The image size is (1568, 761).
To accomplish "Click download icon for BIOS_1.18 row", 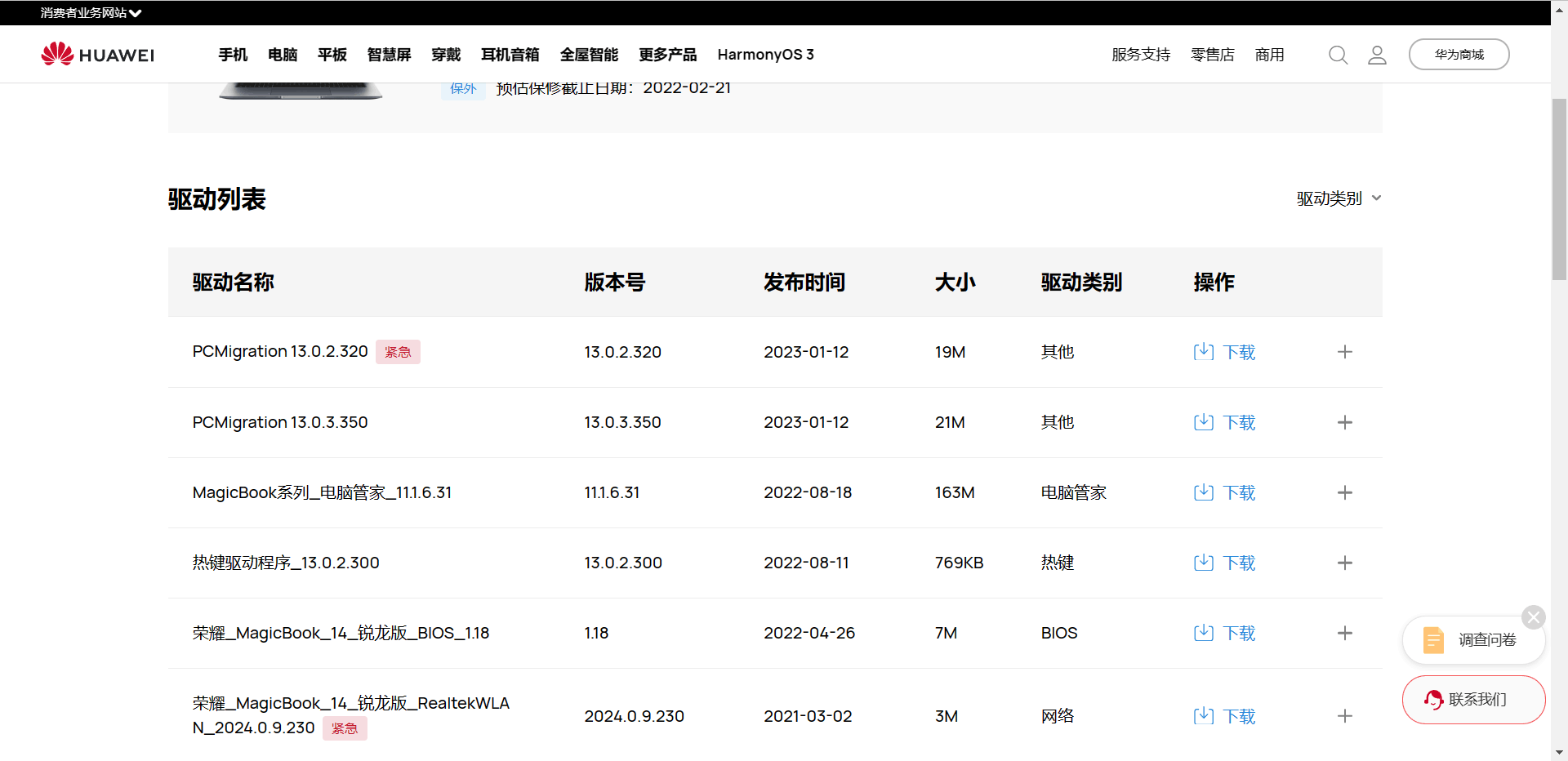I will pos(1204,633).
